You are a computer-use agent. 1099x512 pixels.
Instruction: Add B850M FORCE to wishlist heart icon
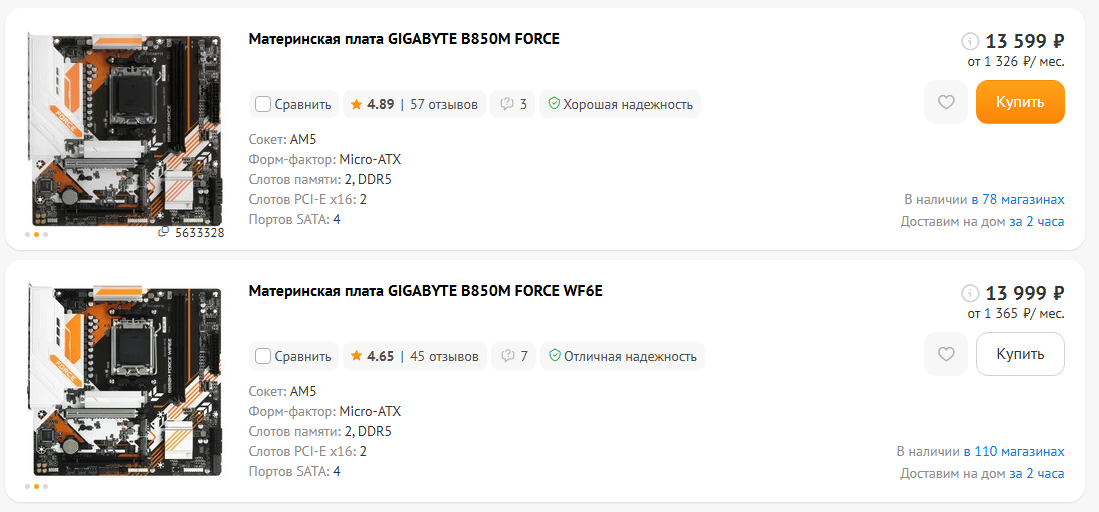point(946,102)
